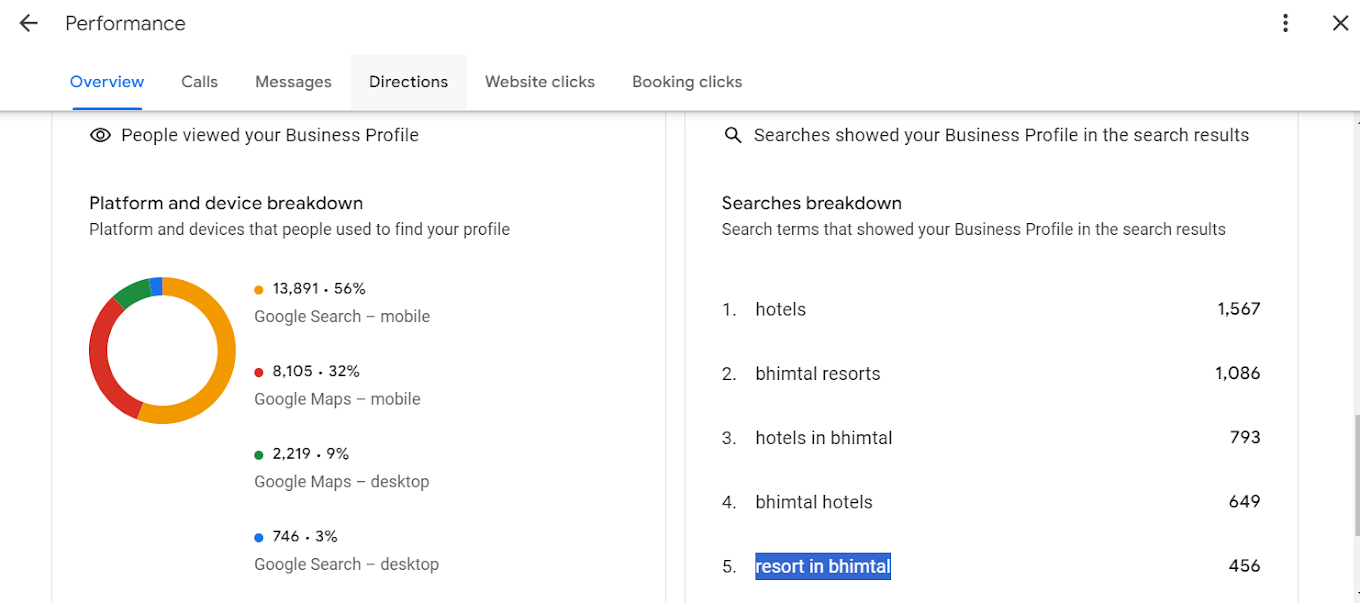Select the Website clicks tab
The width and height of the screenshot is (1360, 603).
(539, 81)
